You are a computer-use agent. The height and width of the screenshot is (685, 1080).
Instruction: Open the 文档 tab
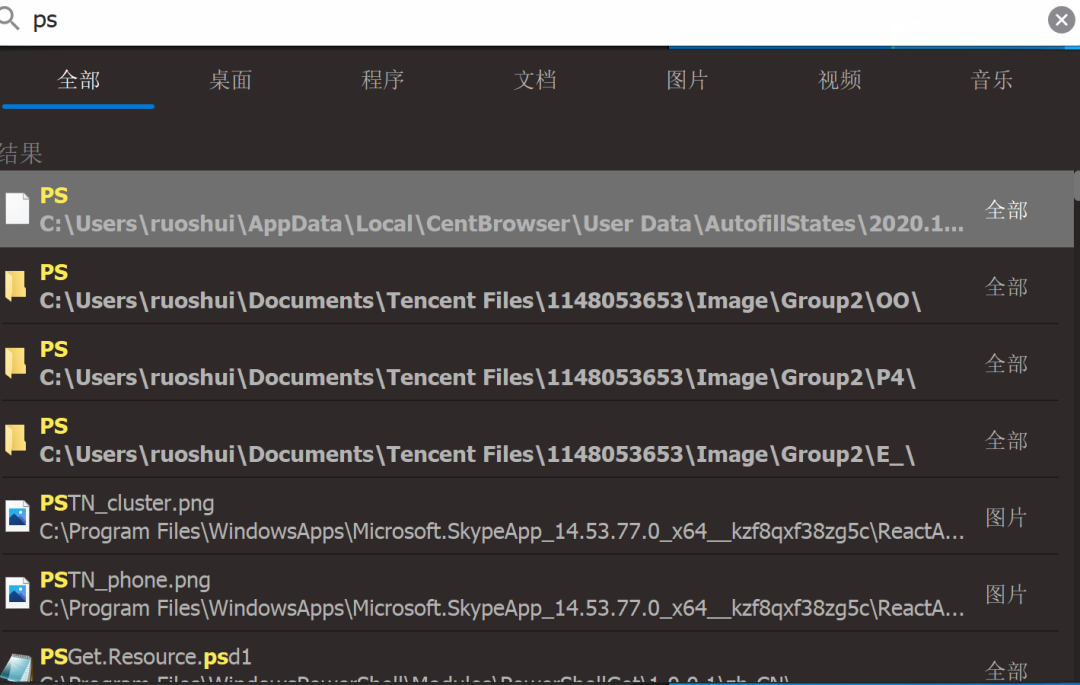535,81
